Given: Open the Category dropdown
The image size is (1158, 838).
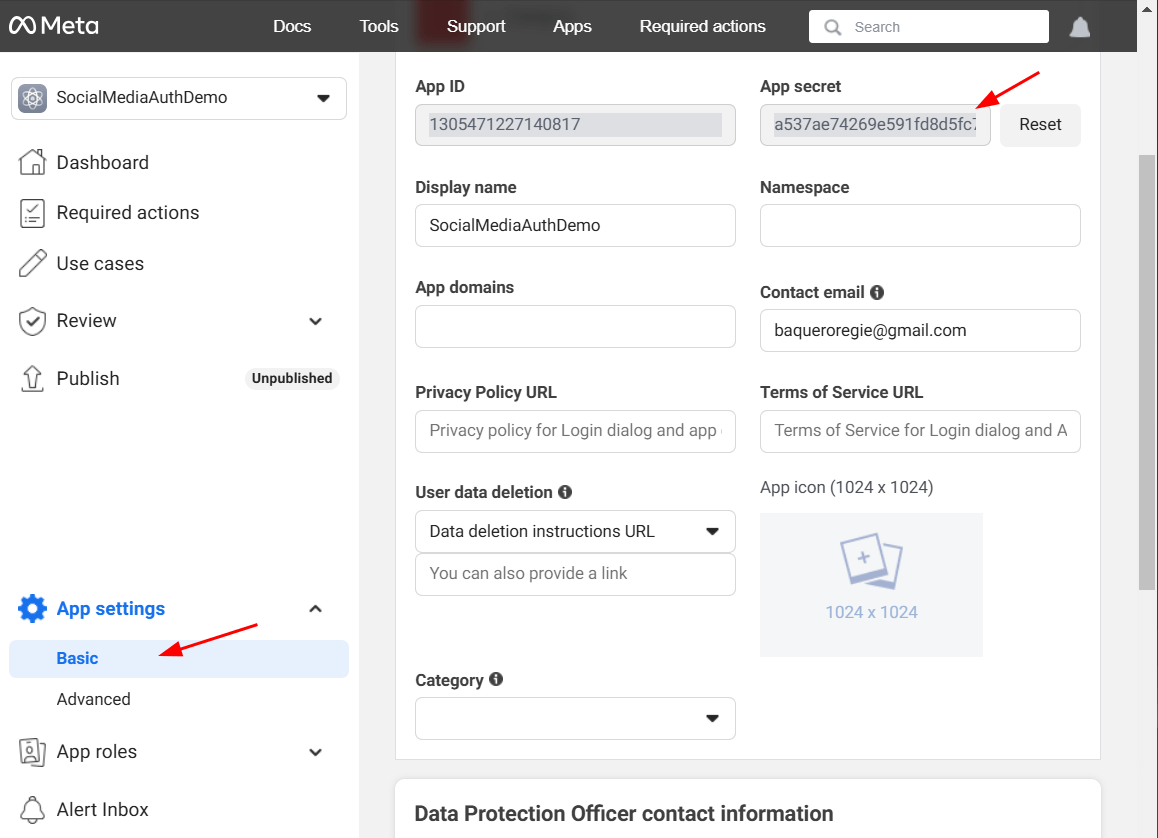Looking at the screenshot, I should pos(575,718).
